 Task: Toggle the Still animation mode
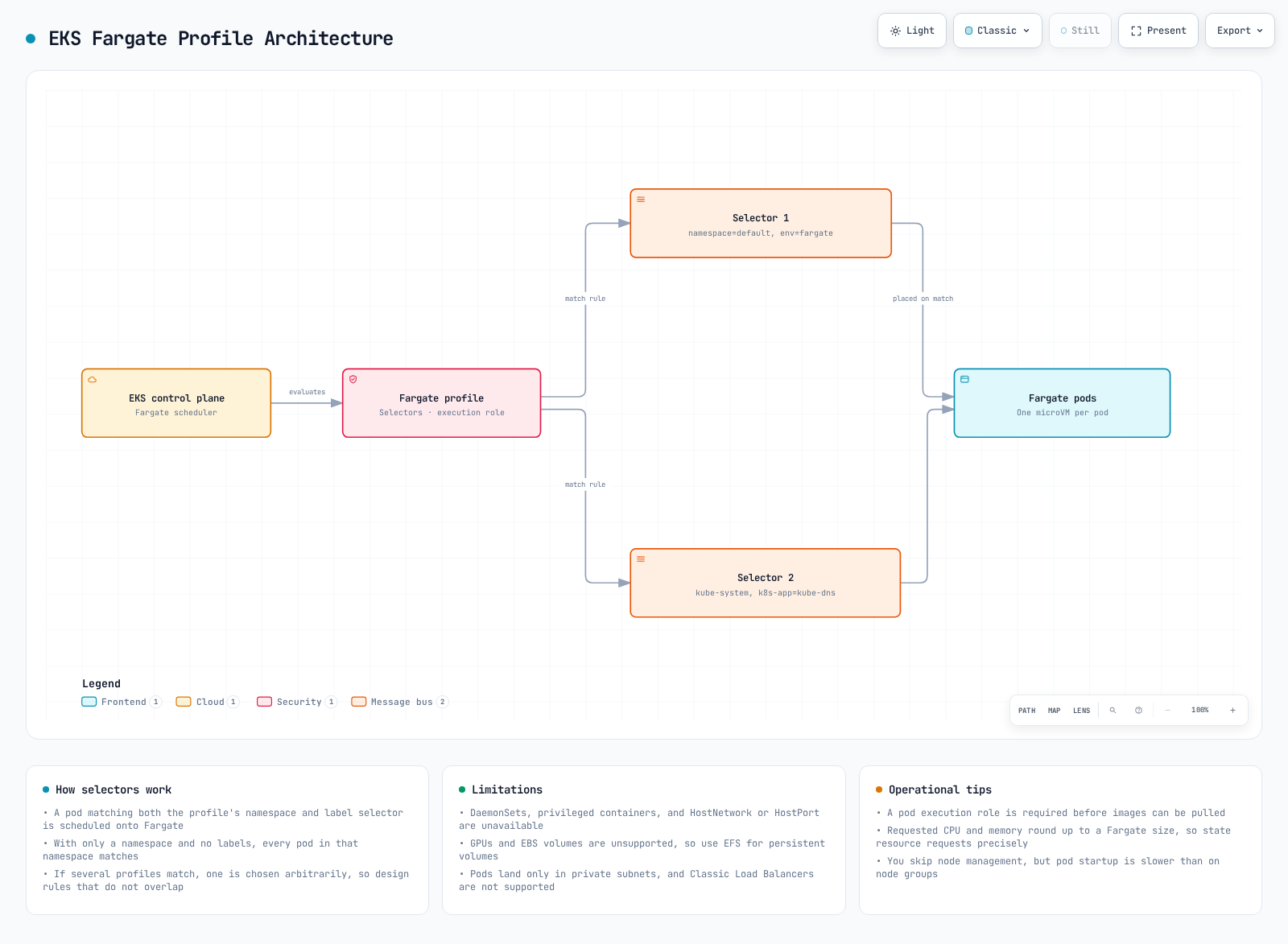pyautogui.click(x=1080, y=31)
